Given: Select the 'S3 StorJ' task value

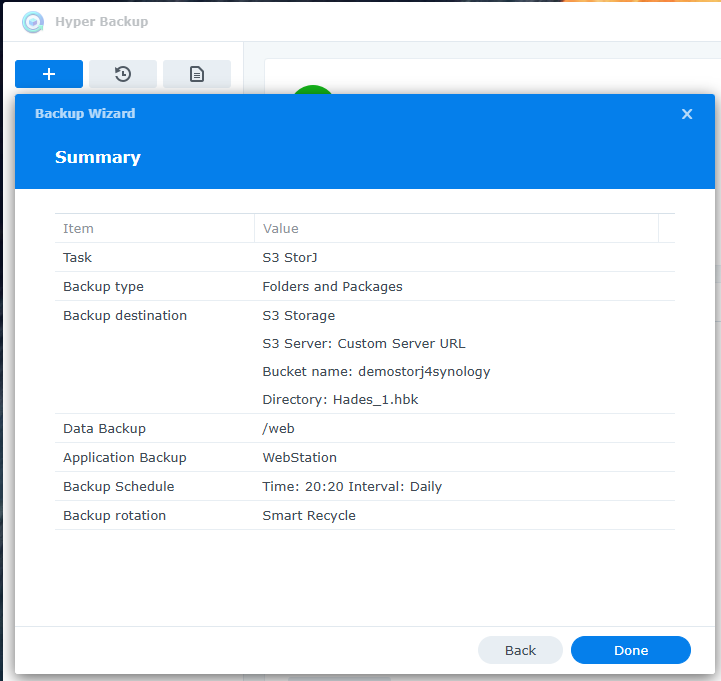Looking at the screenshot, I should [x=290, y=258].
